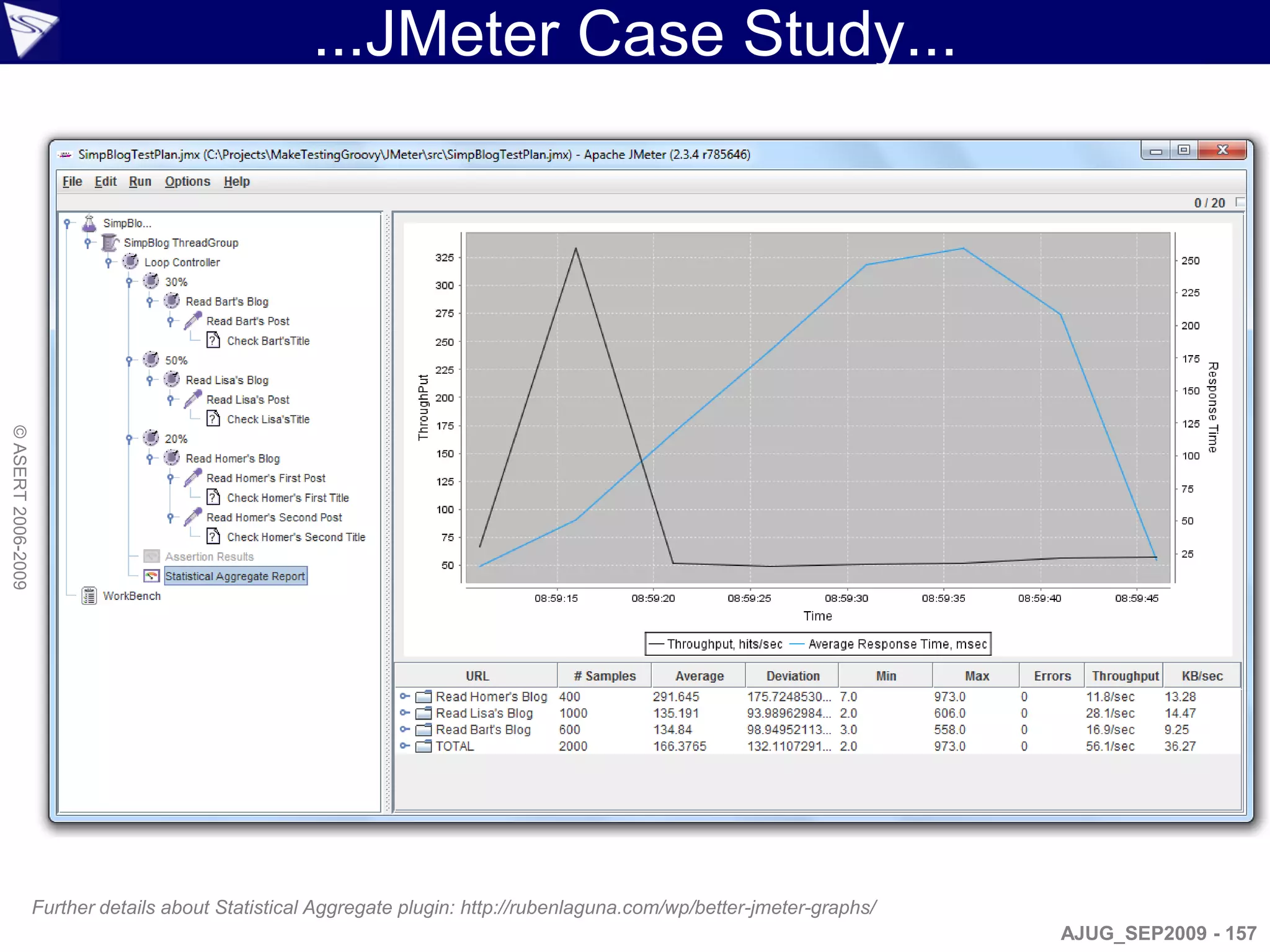
Task: Click the thread status indicator next to 0 / 20
Action: tap(1240, 202)
